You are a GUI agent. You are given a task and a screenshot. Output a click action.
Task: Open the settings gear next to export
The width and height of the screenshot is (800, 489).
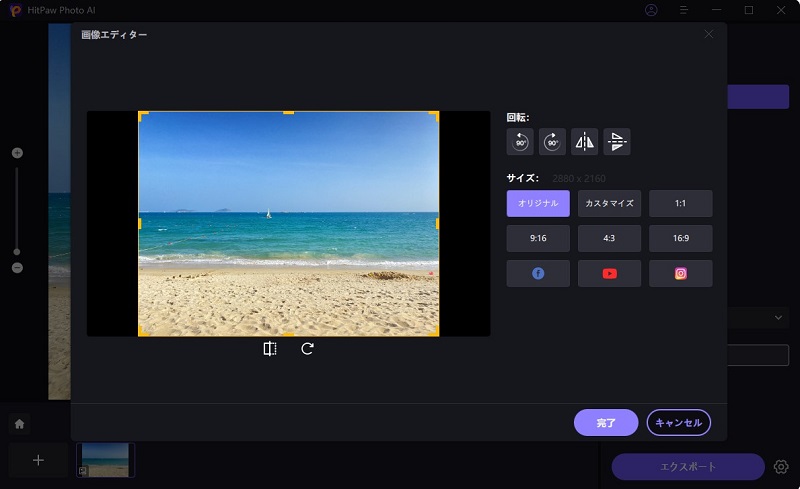pyautogui.click(x=781, y=467)
